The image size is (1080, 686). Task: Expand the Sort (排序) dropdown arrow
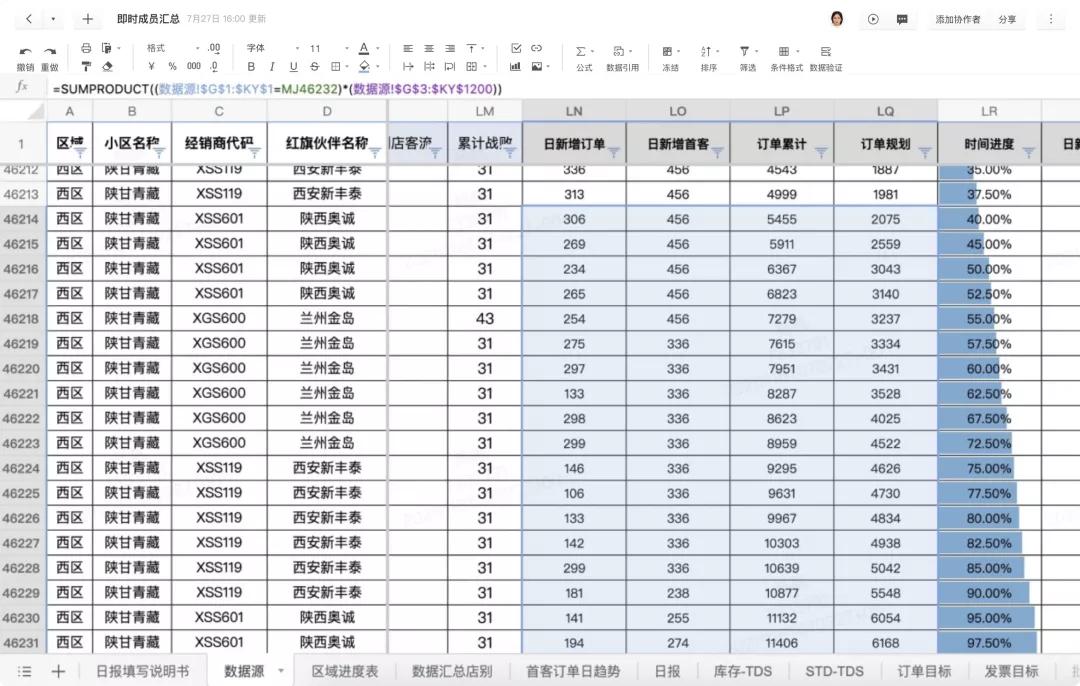pyautogui.click(x=717, y=50)
